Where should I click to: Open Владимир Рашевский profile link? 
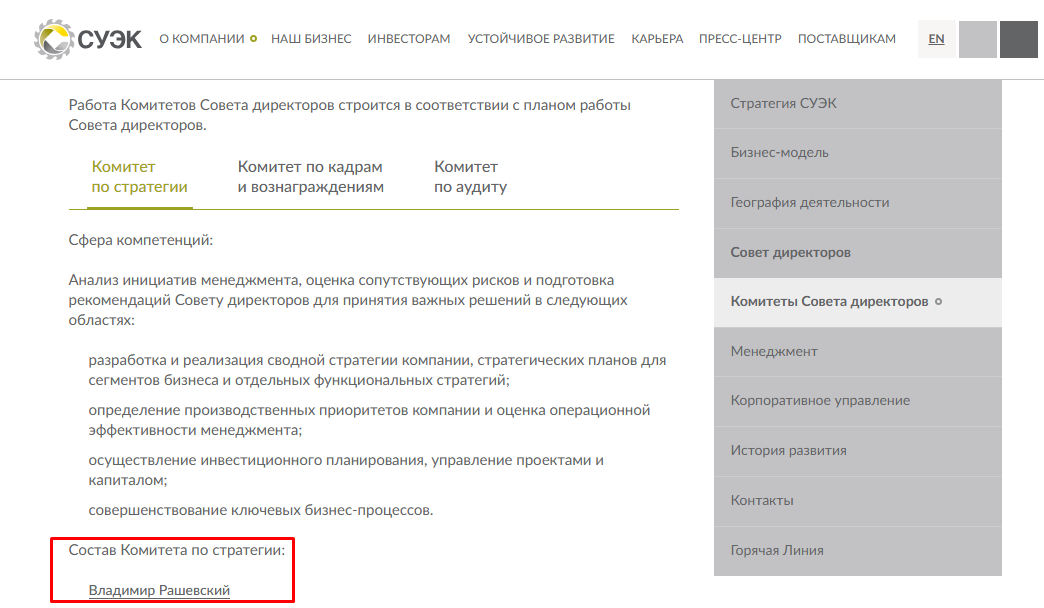(x=159, y=590)
